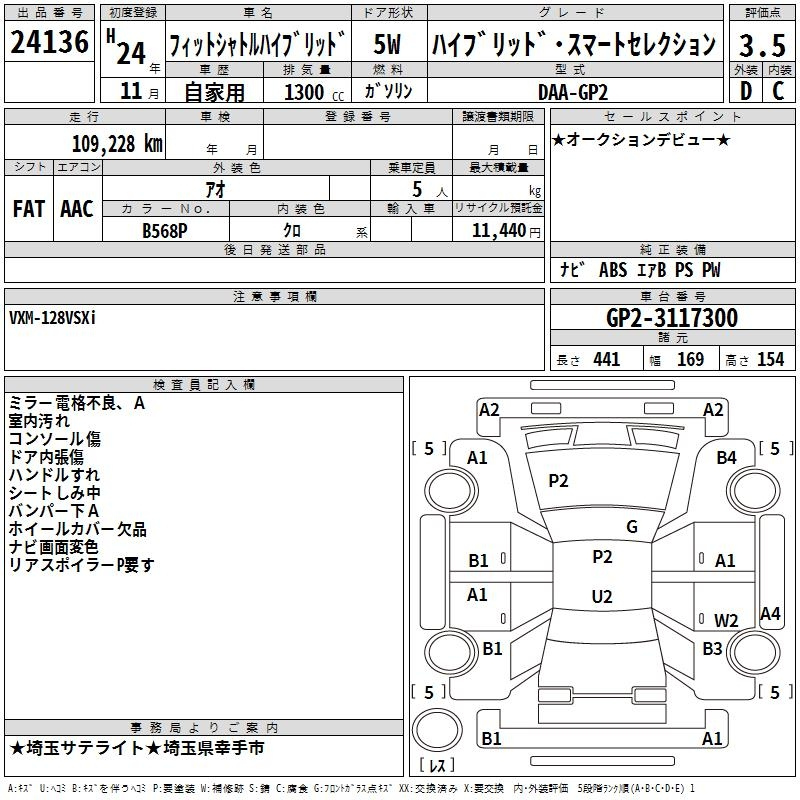The image size is (800, 800).
Task: Click the exterior grade D cell
Action: (x=745, y=90)
